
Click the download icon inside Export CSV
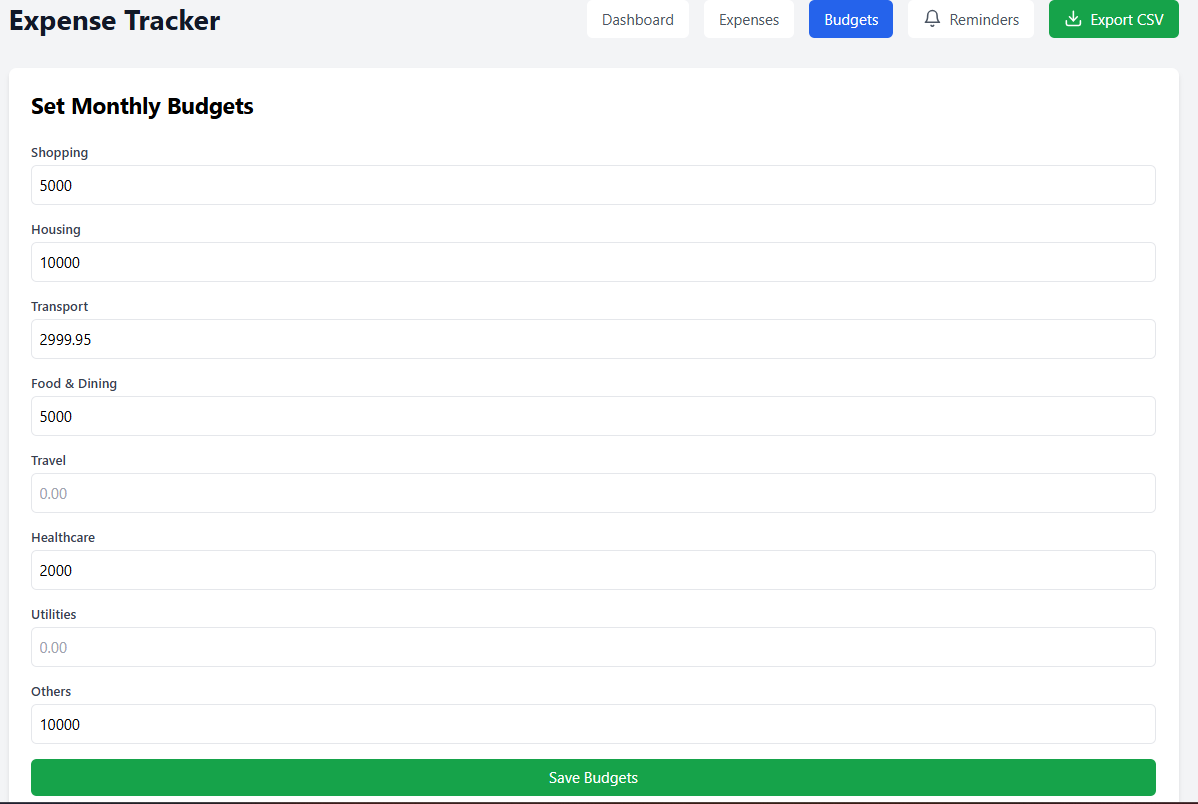1073,19
